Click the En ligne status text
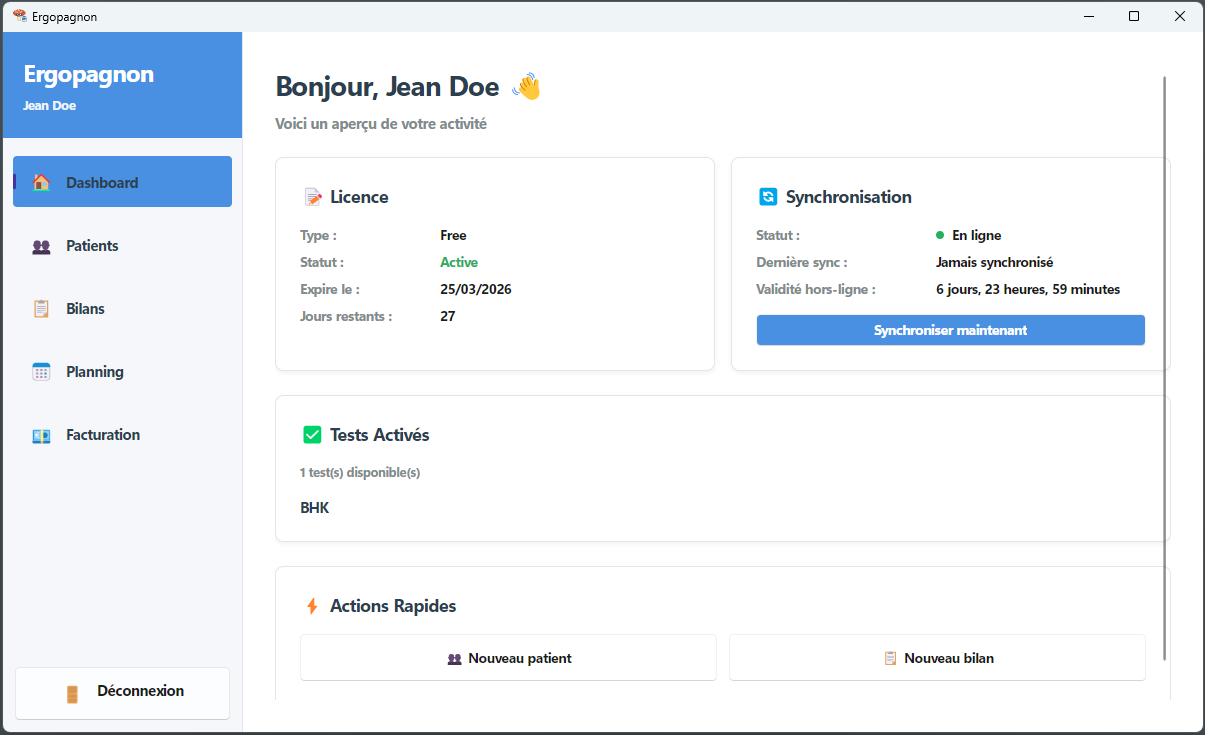 [x=976, y=235]
